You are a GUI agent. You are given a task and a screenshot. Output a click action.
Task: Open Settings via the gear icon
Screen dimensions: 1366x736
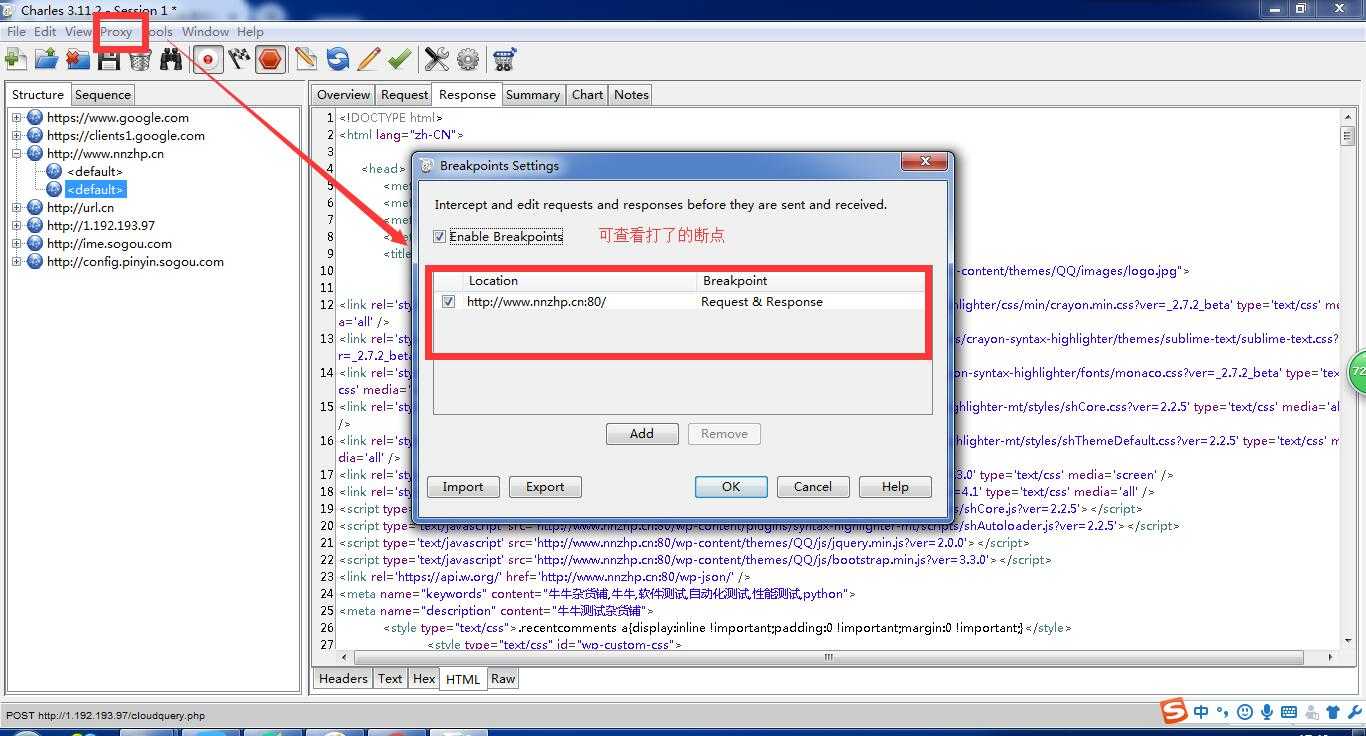468,60
